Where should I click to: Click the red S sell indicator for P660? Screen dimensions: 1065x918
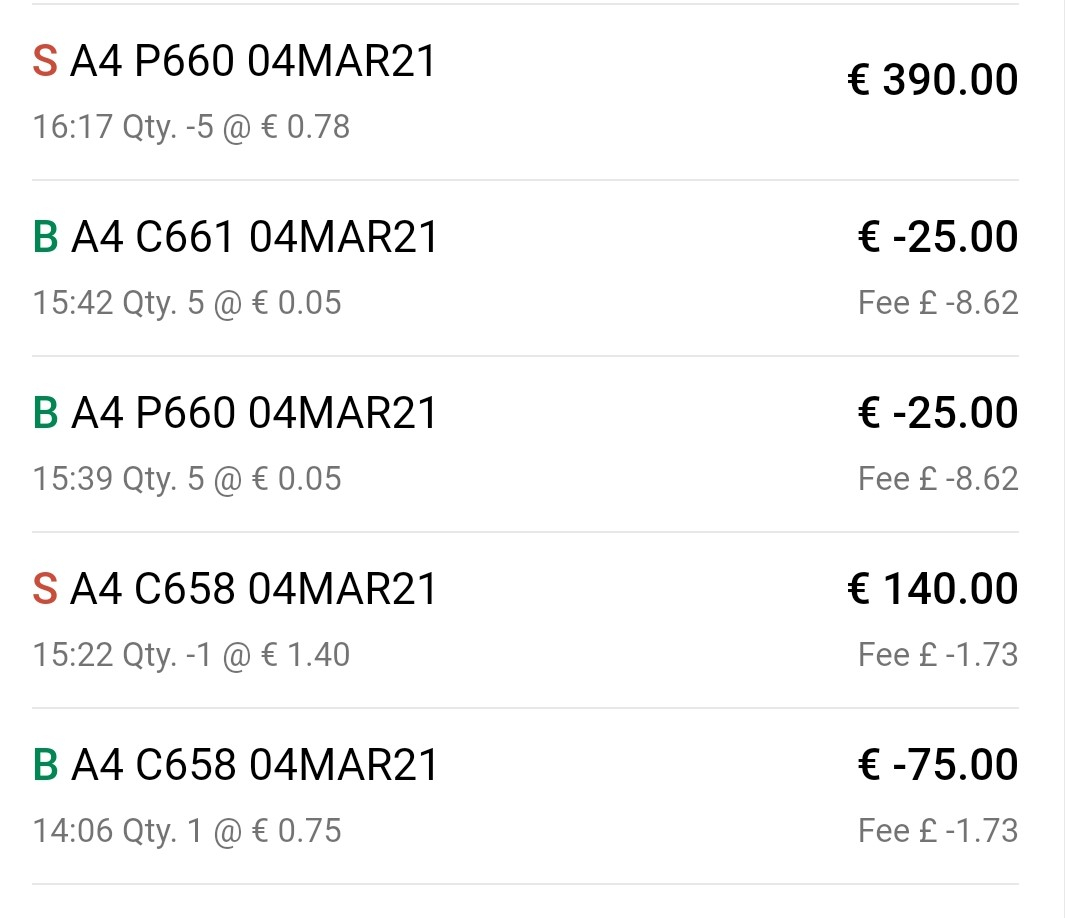(45, 62)
